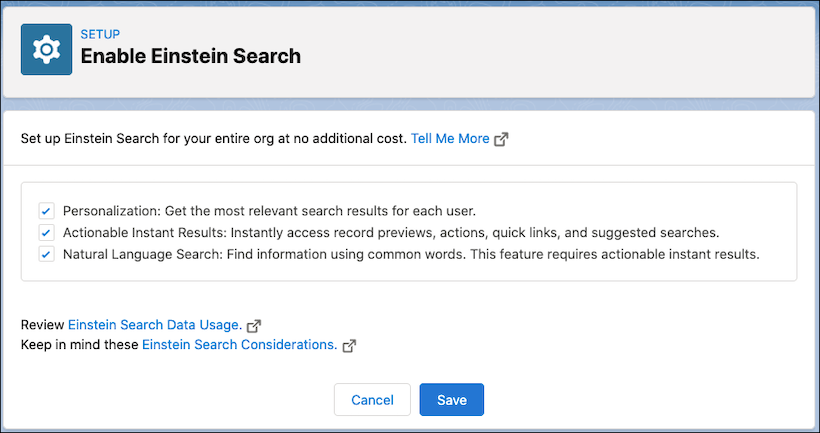The height and width of the screenshot is (433, 820).
Task: Open the Tell Me More link
Action: pyautogui.click(x=450, y=139)
